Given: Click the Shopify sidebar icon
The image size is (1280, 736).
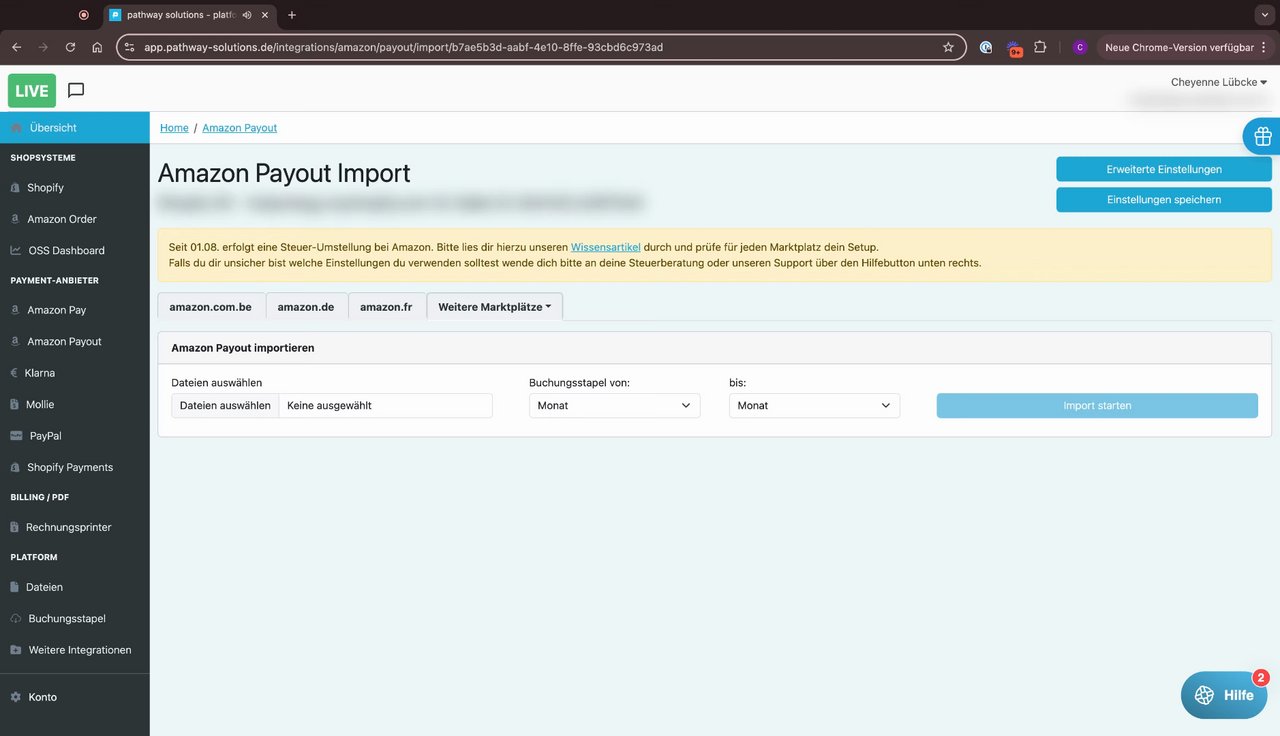Looking at the screenshot, I should coord(15,188).
